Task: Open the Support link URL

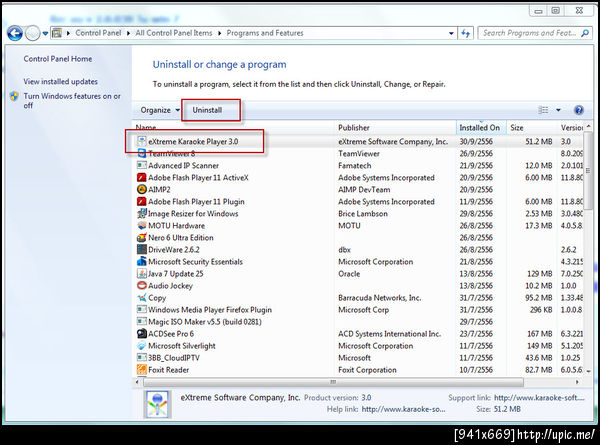Action: (x=539, y=398)
